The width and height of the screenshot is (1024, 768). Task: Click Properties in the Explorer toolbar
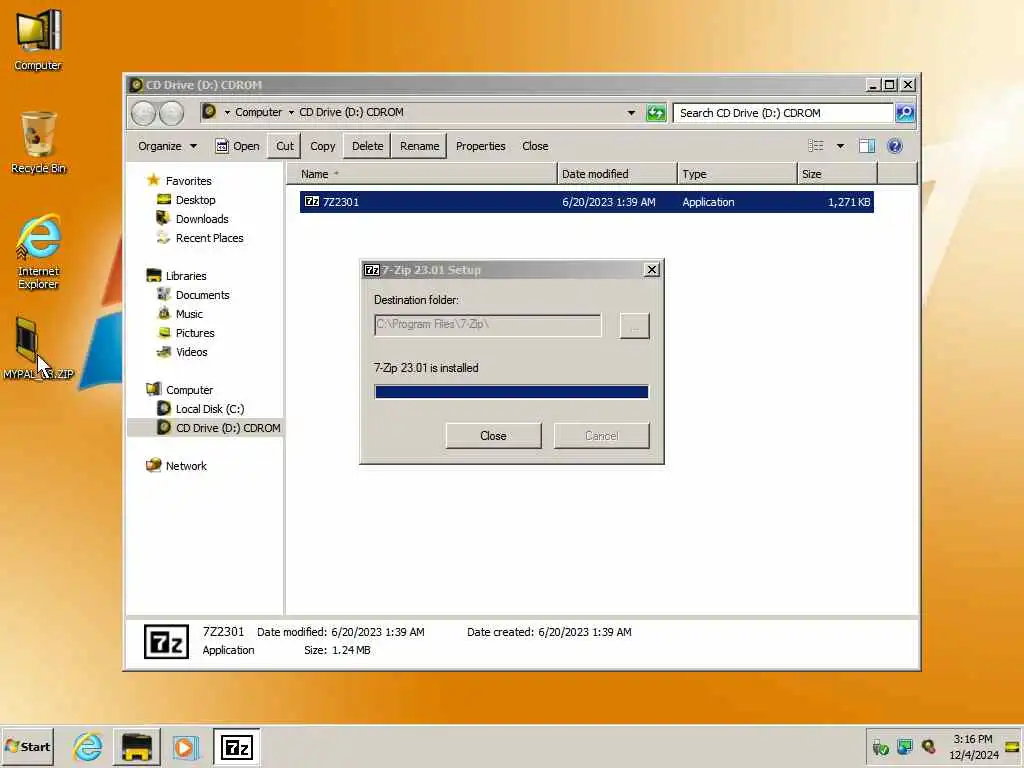(481, 146)
